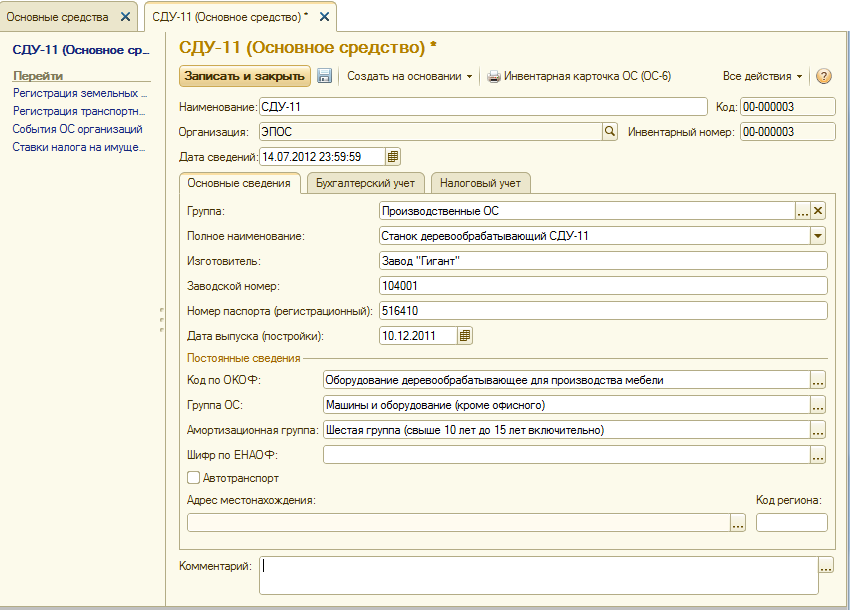
Task: Open the События ОС организаций link
Action: [x=77, y=129]
